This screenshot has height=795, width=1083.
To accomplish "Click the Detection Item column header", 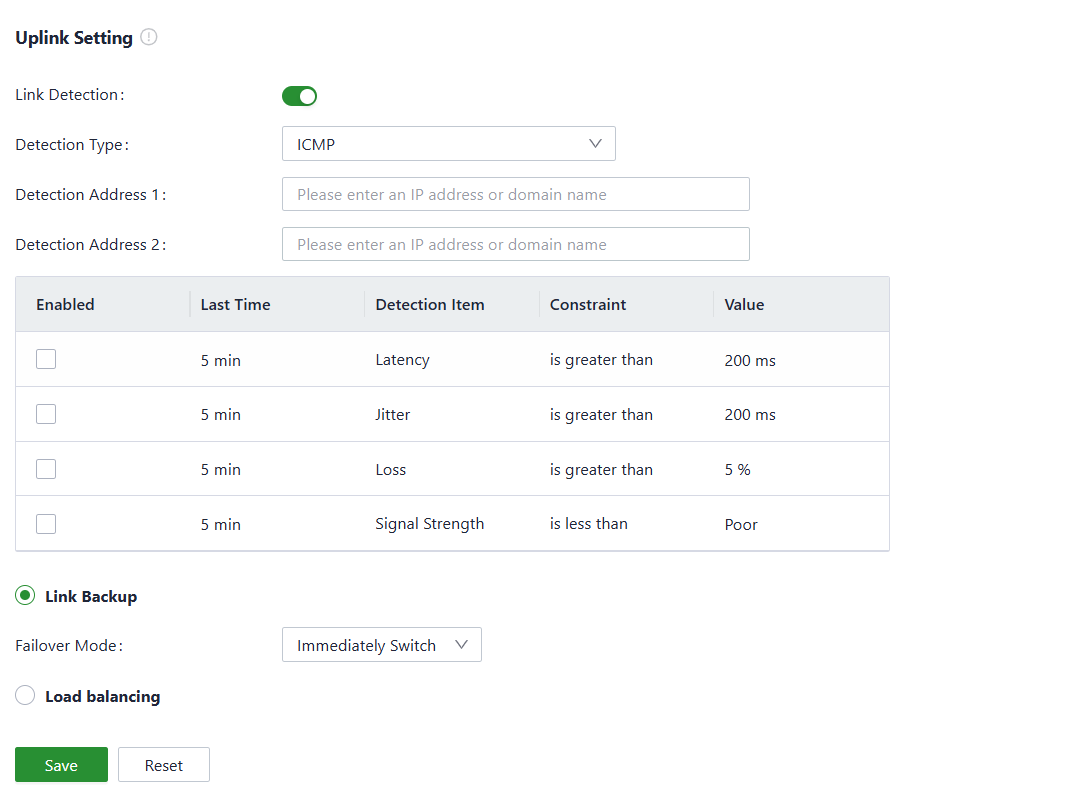I will pyautogui.click(x=430, y=305).
